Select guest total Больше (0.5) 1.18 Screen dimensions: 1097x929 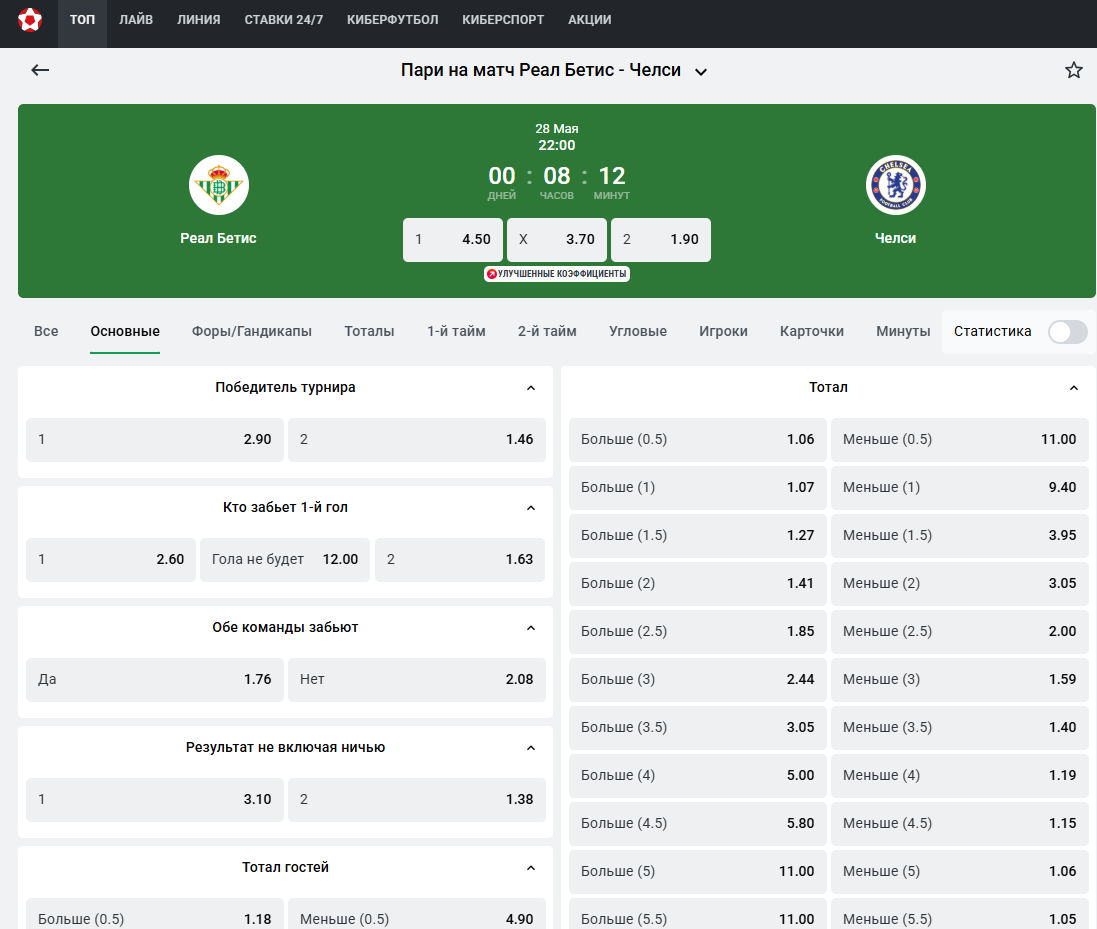[x=155, y=914]
